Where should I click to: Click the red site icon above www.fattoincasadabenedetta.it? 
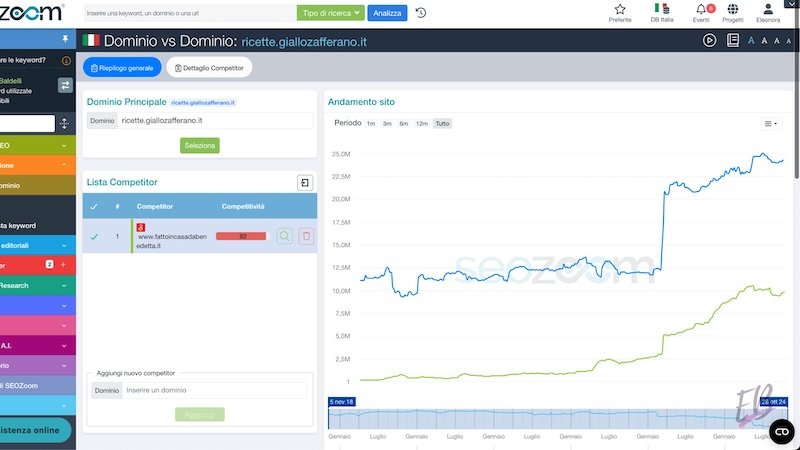(141, 228)
